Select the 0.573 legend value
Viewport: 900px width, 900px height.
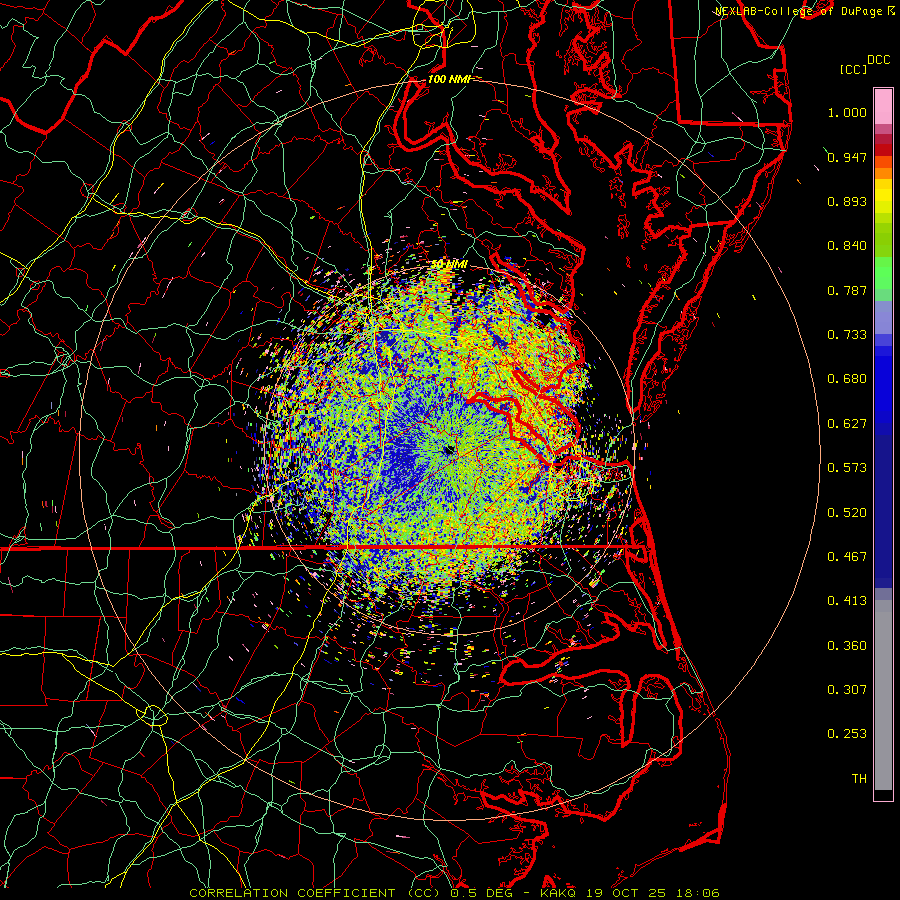click(847, 468)
